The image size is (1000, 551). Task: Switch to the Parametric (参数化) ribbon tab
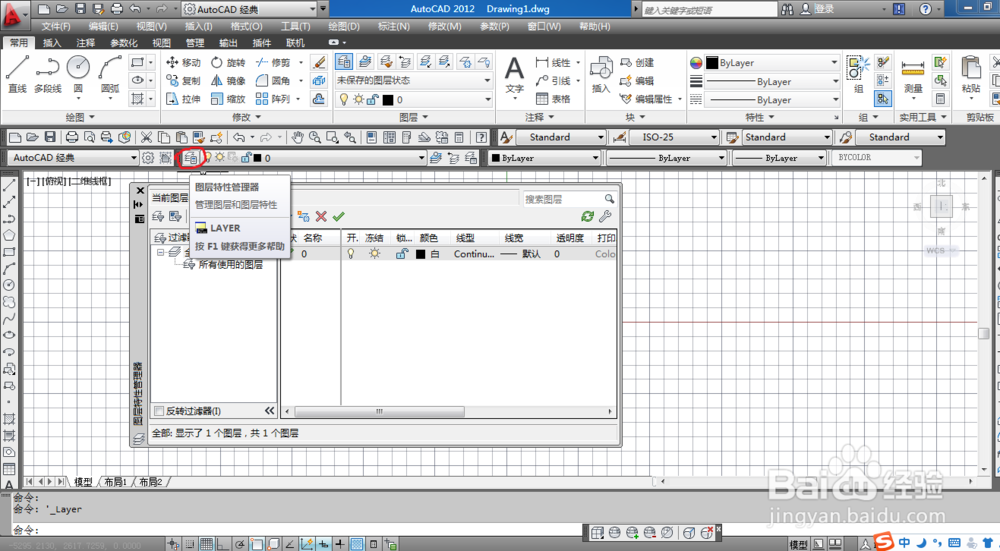[124, 43]
